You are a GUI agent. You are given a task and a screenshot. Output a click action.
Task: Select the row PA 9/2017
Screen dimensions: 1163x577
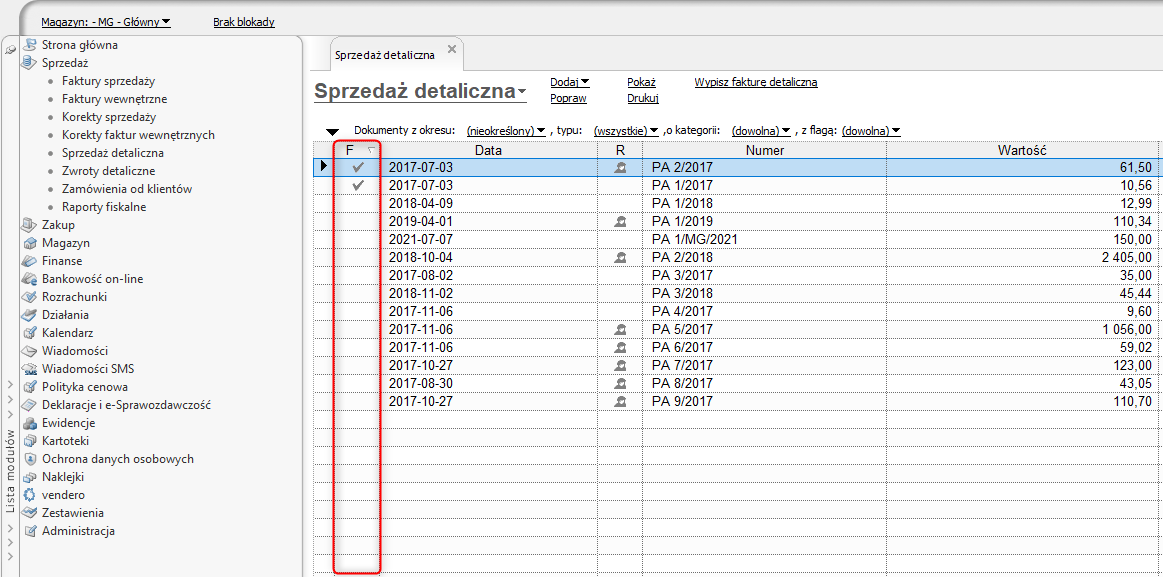(x=734, y=401)
